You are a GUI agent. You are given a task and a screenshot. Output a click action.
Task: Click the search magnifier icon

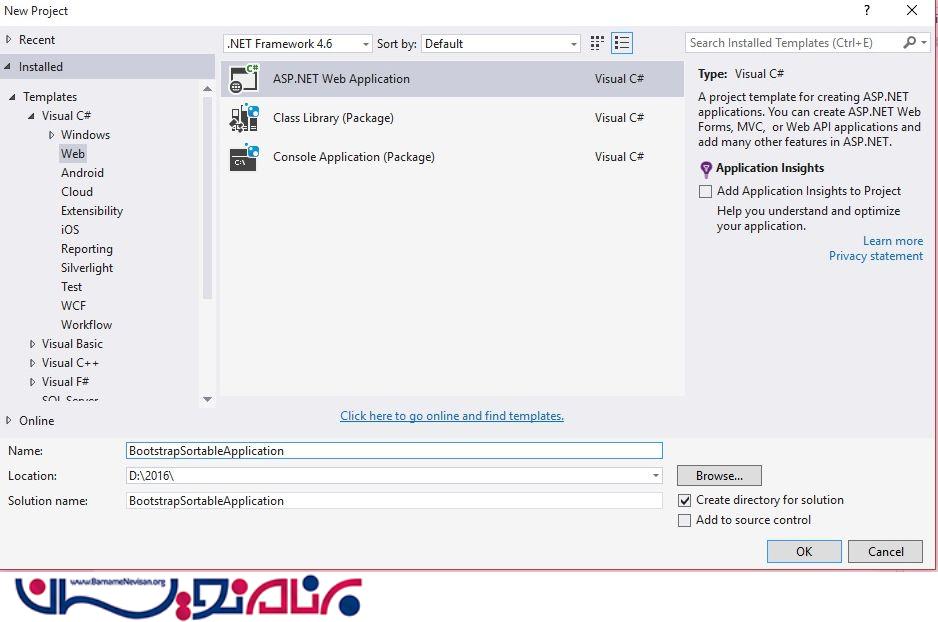click(x=909, y=42)
